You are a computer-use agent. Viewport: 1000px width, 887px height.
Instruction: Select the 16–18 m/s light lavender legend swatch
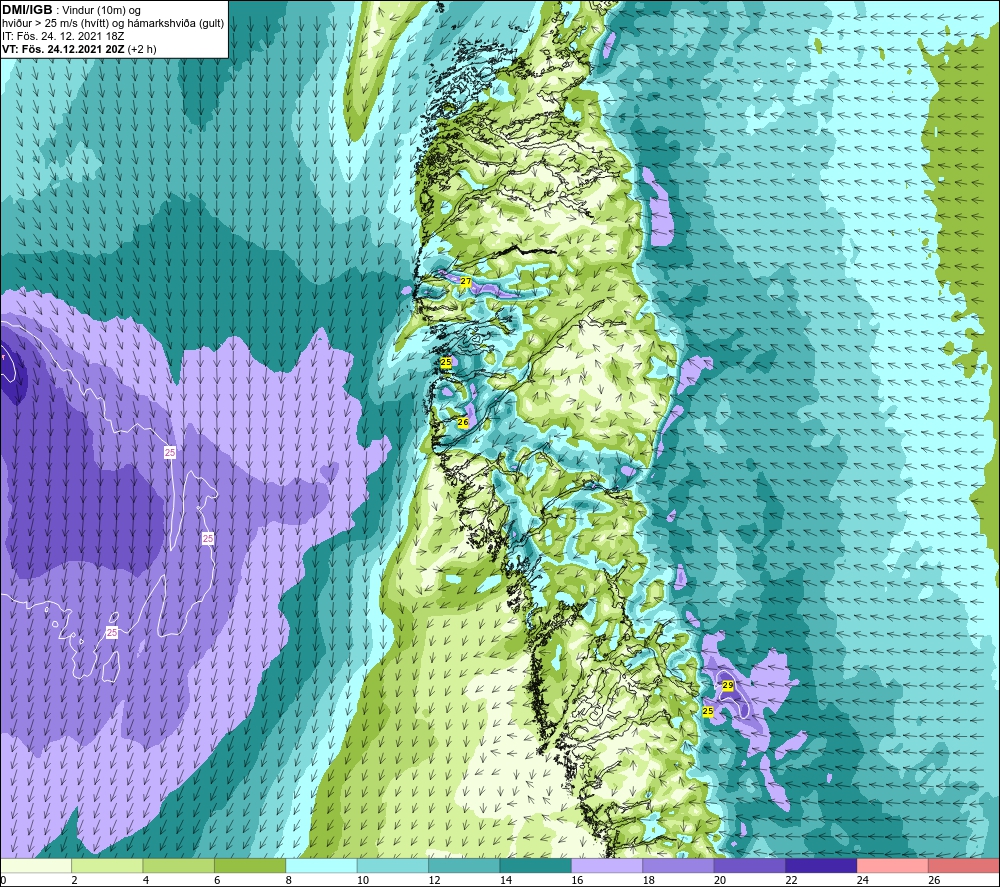pyautogui.click(x=607, y=866)
